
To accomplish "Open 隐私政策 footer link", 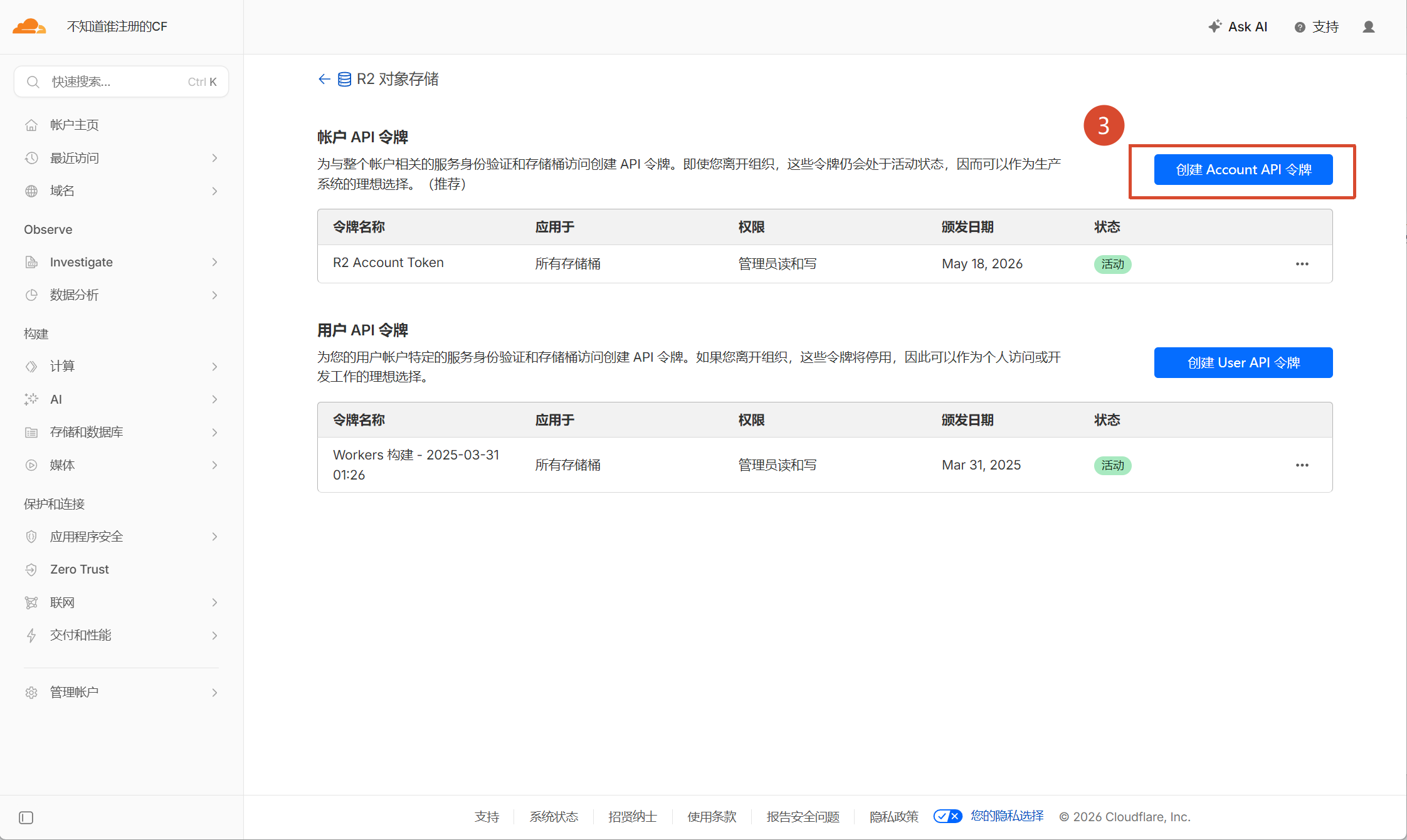I will click(x=893, y=817).
